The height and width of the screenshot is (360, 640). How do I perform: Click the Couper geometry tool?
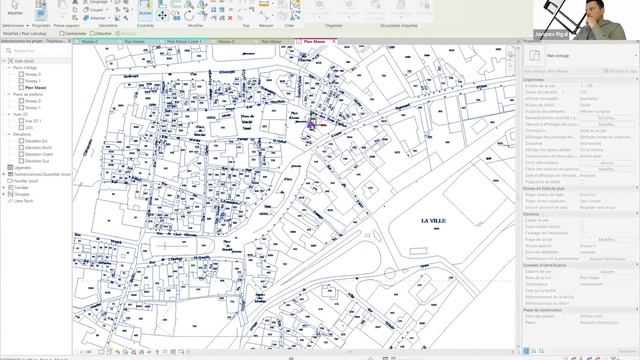tap(94, 10)
